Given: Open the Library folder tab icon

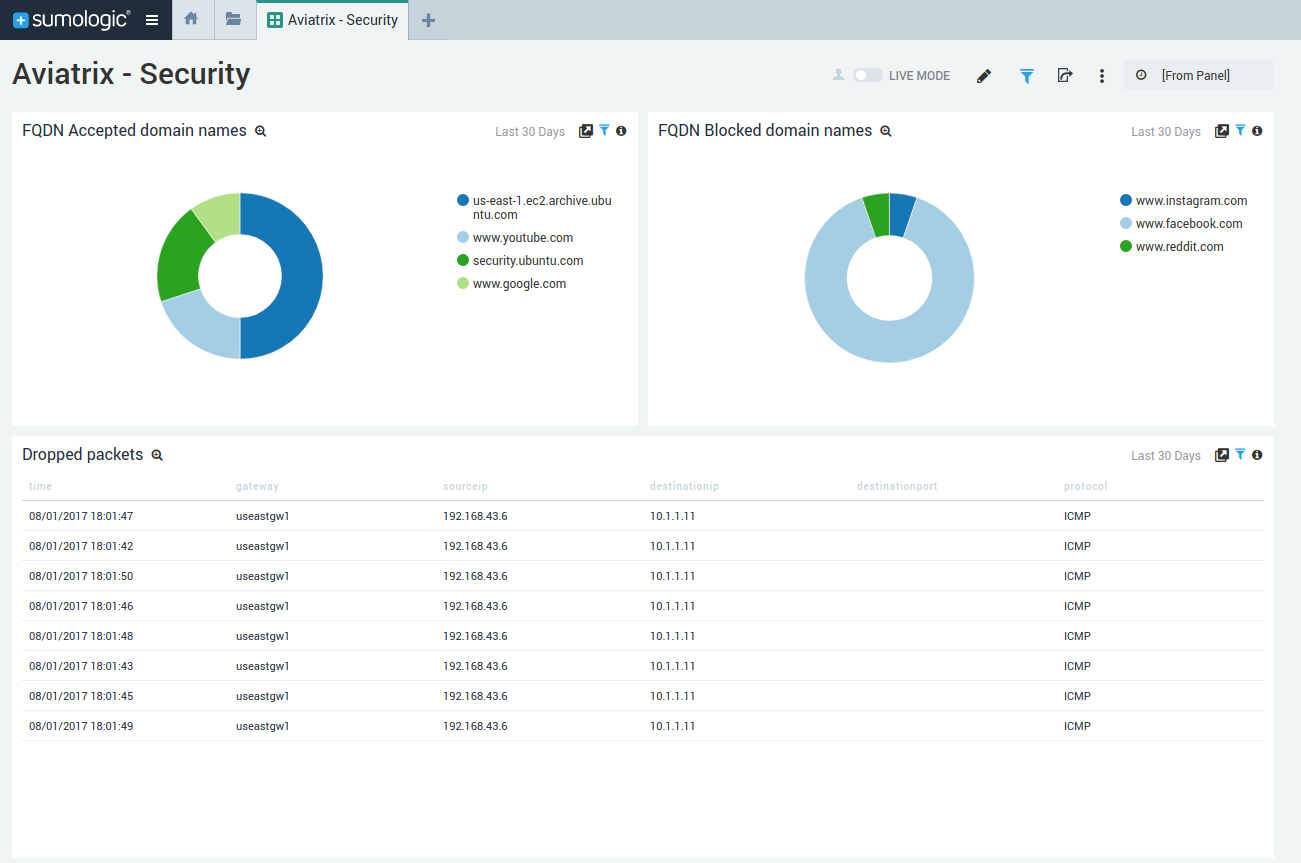Looking at the screenshot, I should click(233, 19).
